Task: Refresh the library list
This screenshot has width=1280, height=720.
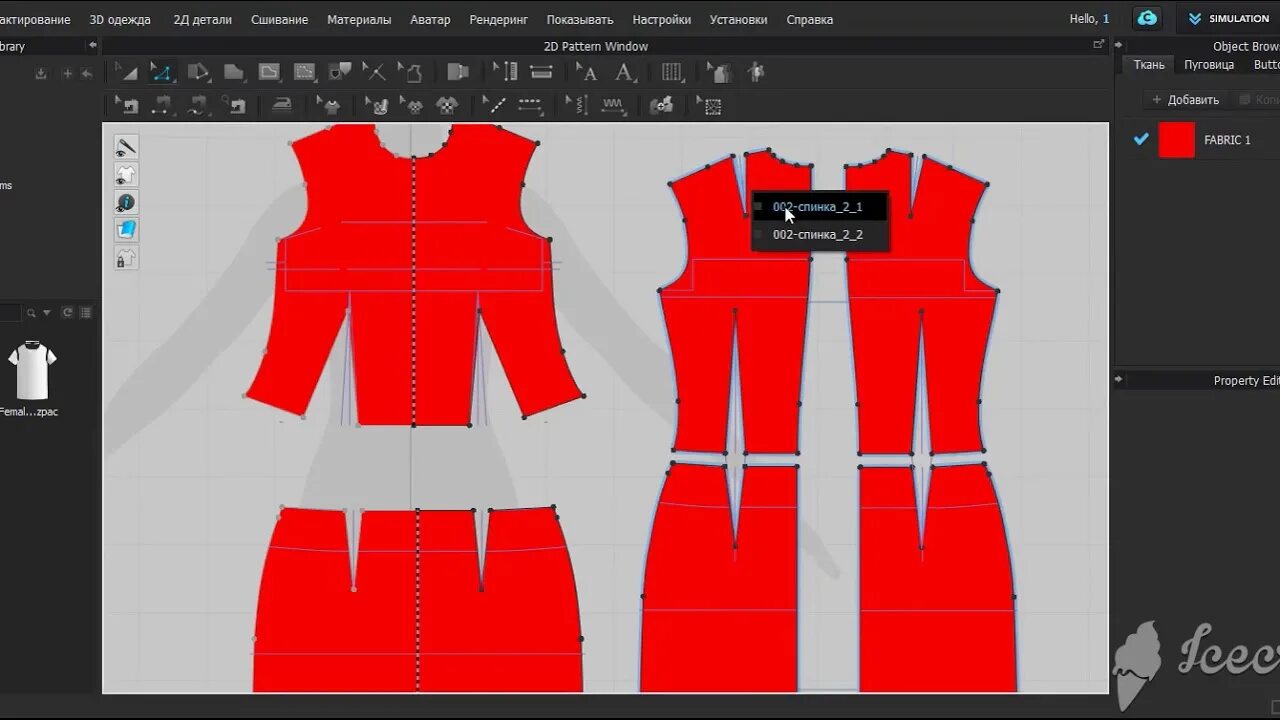Action: (68, 313)
